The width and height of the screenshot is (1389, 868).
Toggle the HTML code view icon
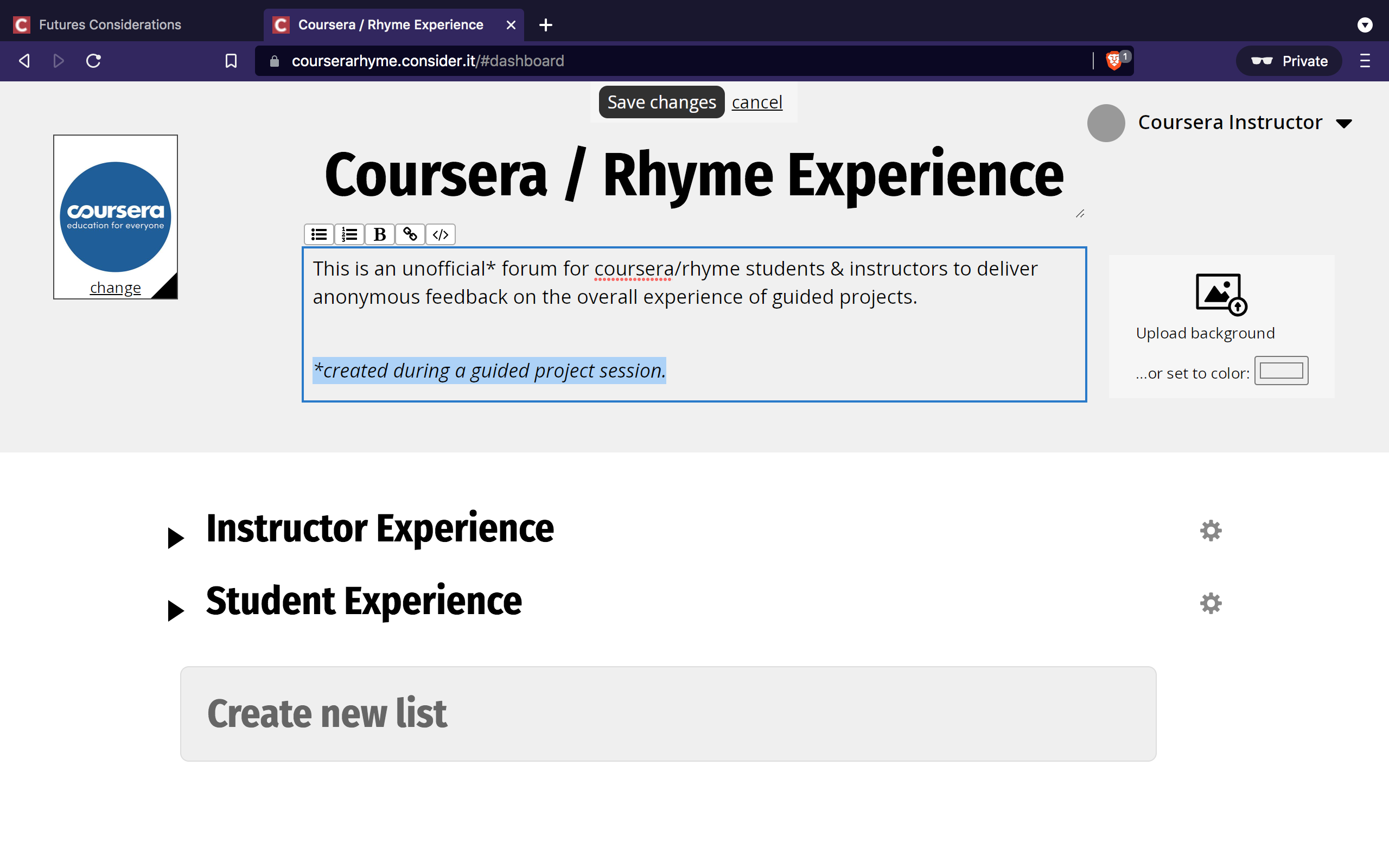point(440,234)
